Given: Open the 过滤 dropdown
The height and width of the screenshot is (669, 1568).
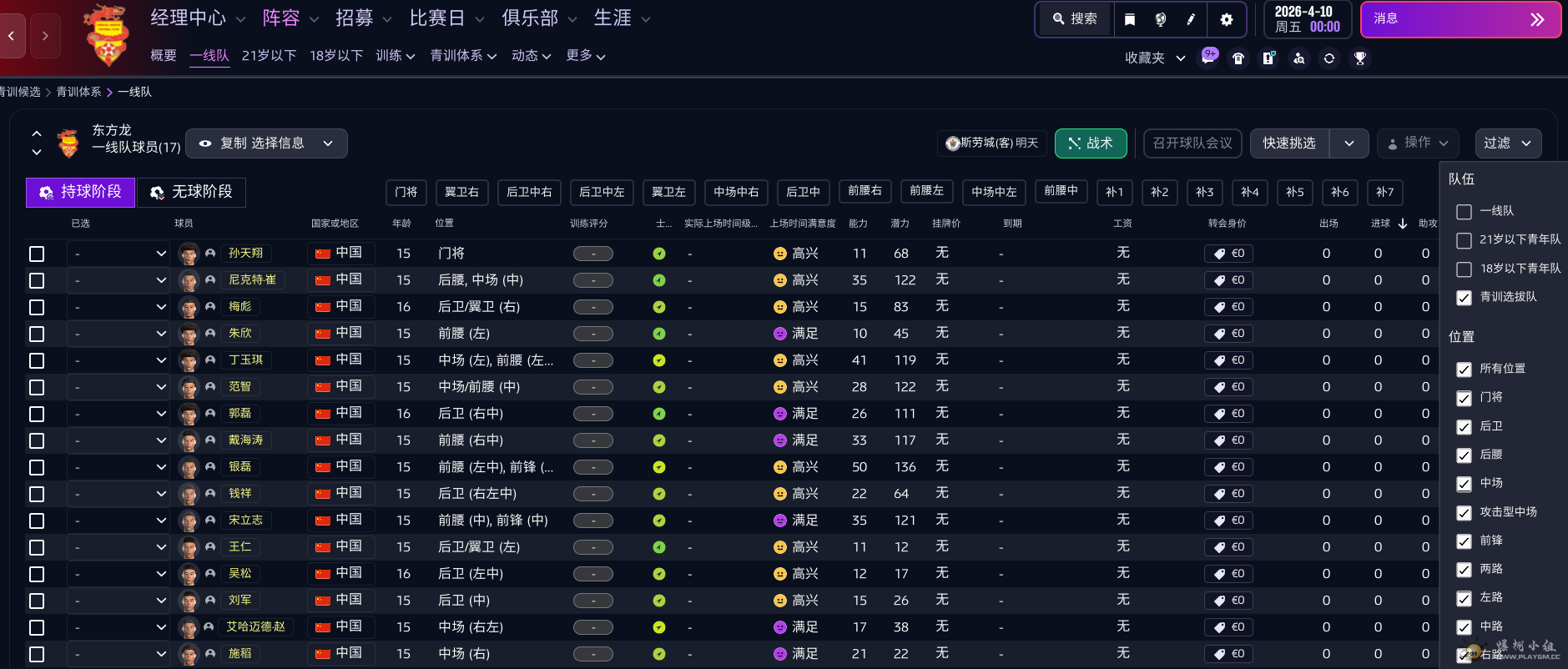Looking at the screenshot, I should [x=1508, y=143].
